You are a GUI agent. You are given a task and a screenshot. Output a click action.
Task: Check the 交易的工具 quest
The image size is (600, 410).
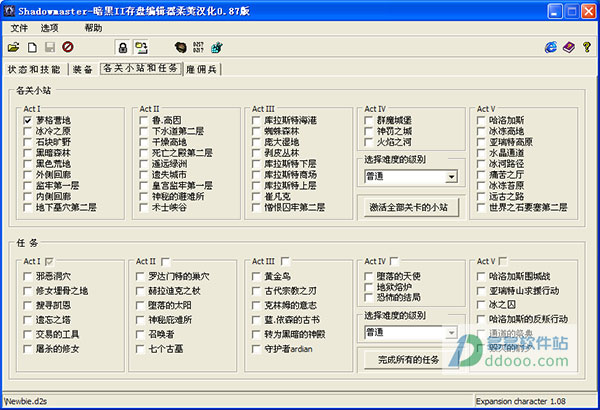pos(28,334)
